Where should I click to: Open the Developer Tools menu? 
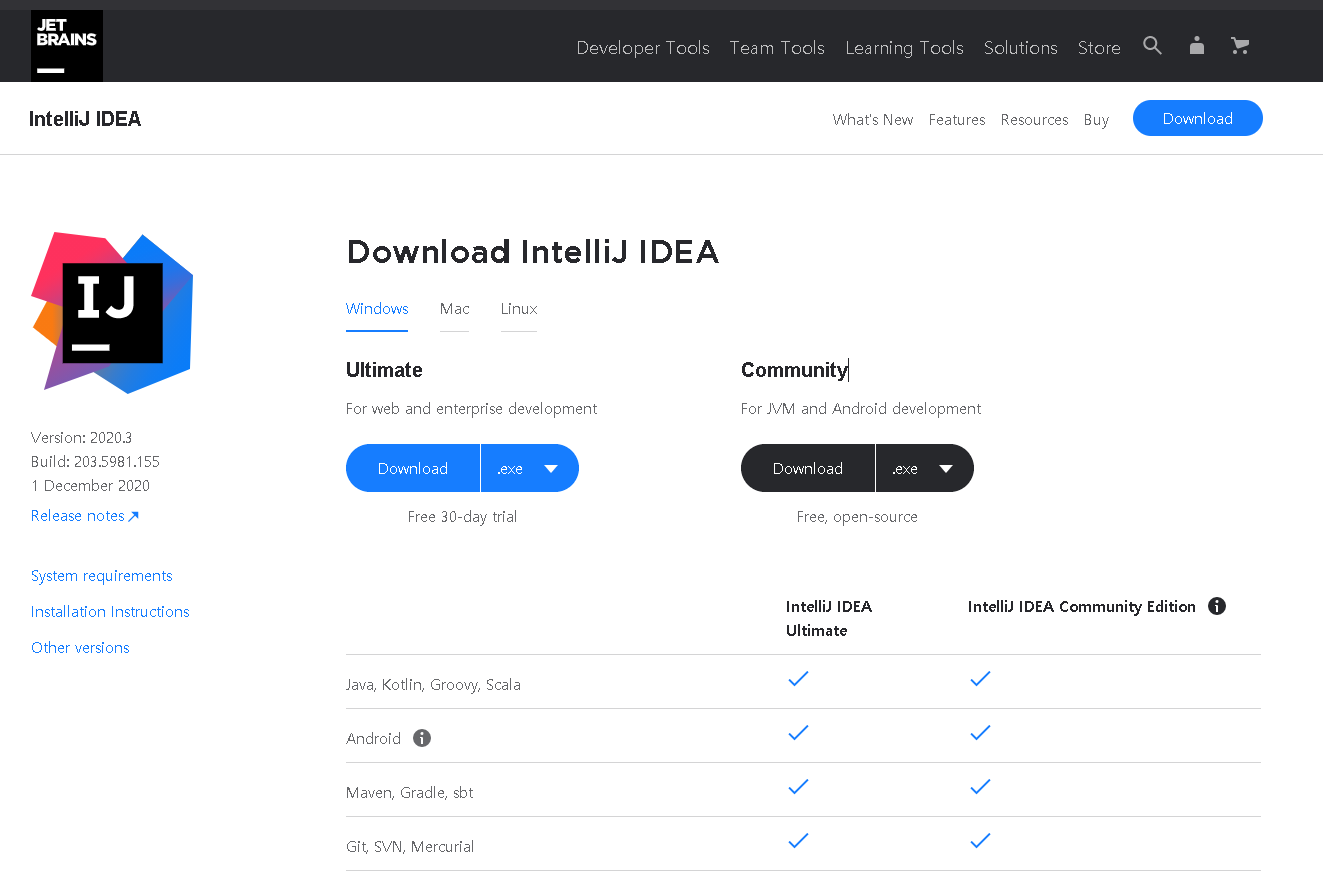pyautogui.click(x=643, y=47)
